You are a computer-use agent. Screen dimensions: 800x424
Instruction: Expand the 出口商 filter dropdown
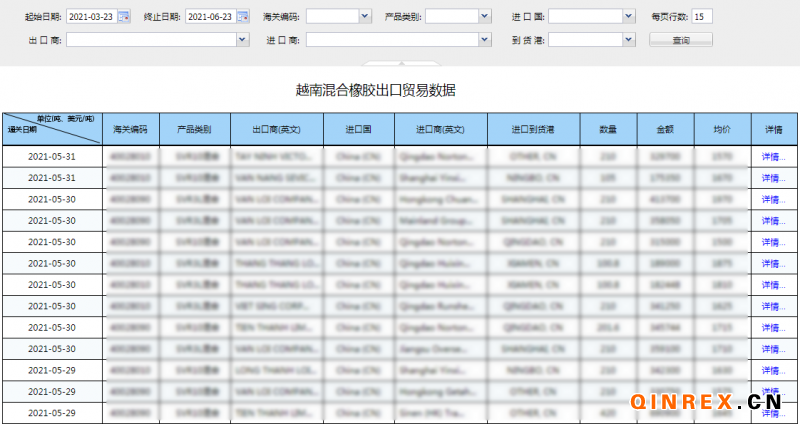click(x=242, y=40)
